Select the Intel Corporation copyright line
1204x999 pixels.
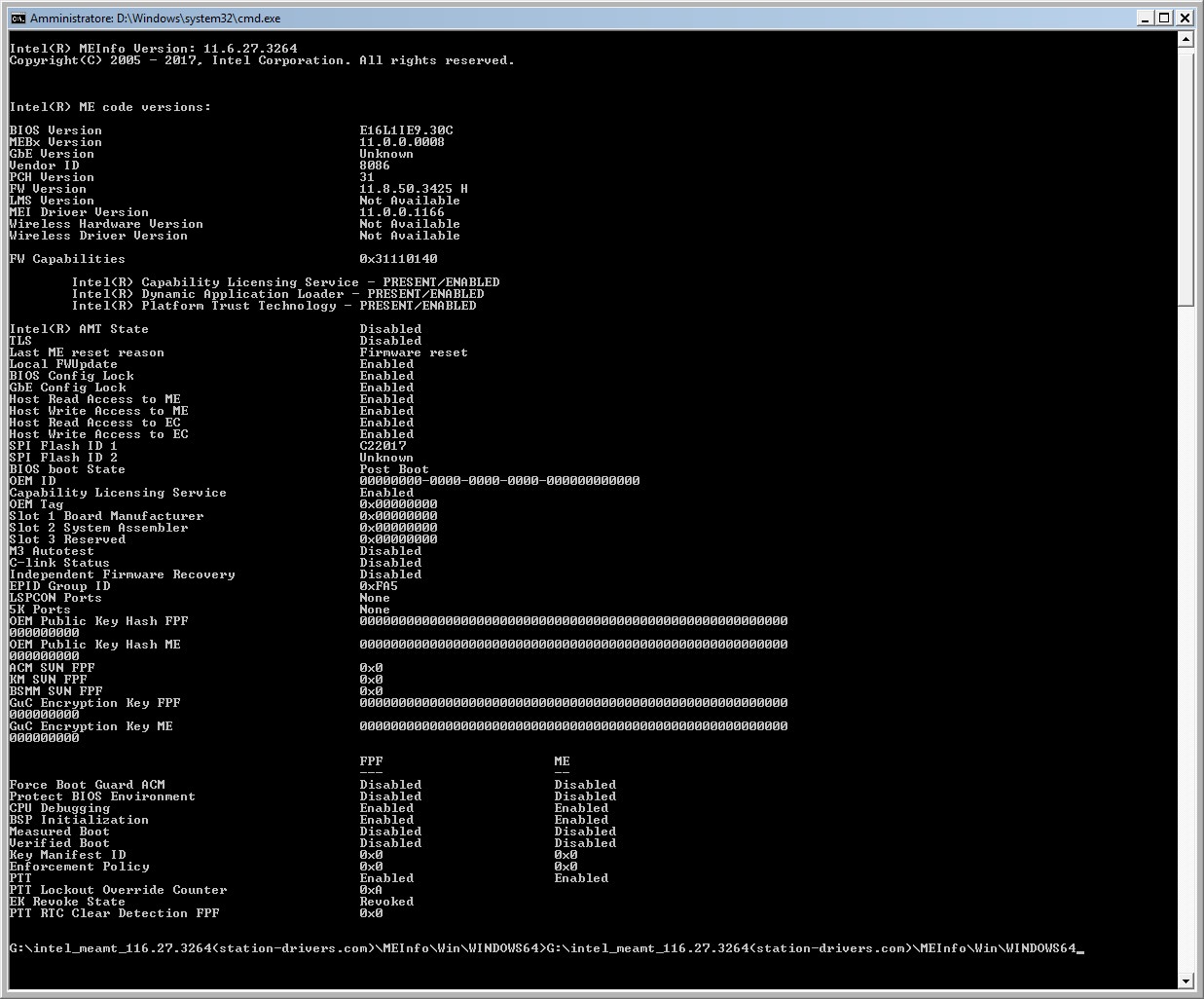point(262,60)
